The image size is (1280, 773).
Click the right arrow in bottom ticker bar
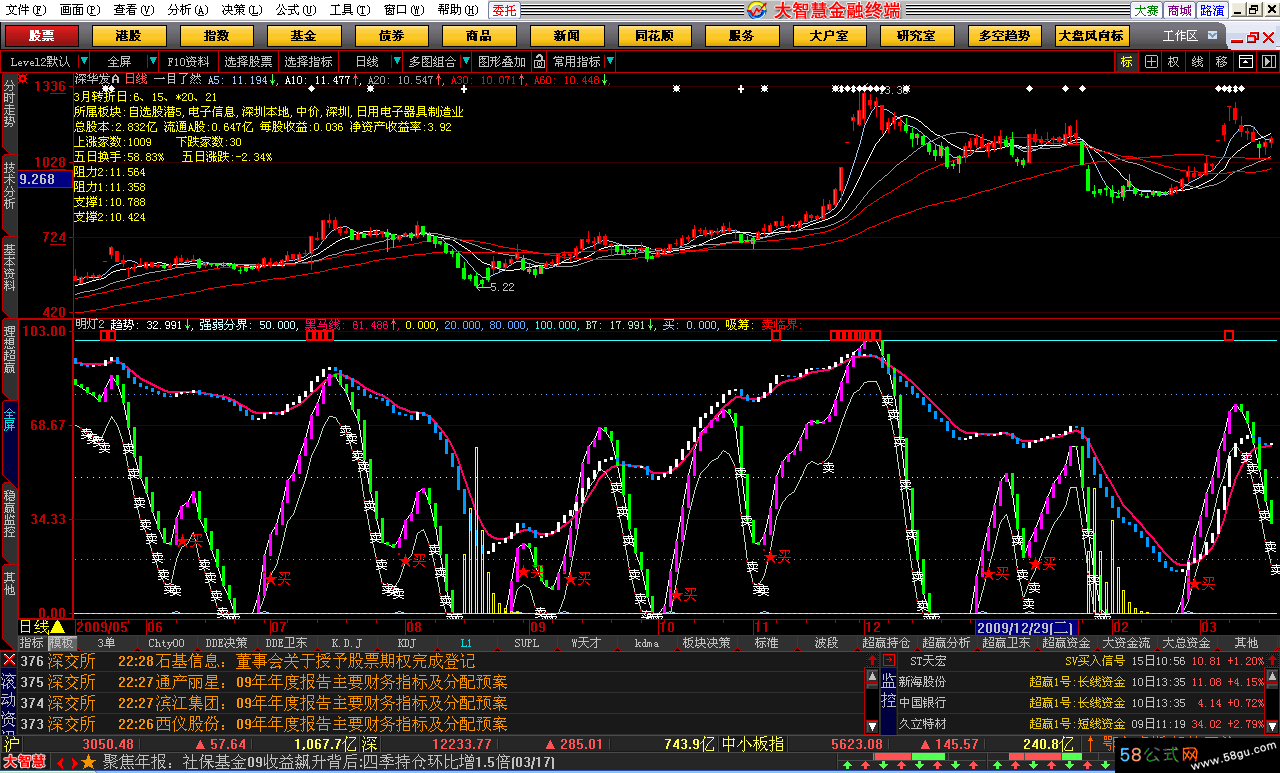[73, 763]
